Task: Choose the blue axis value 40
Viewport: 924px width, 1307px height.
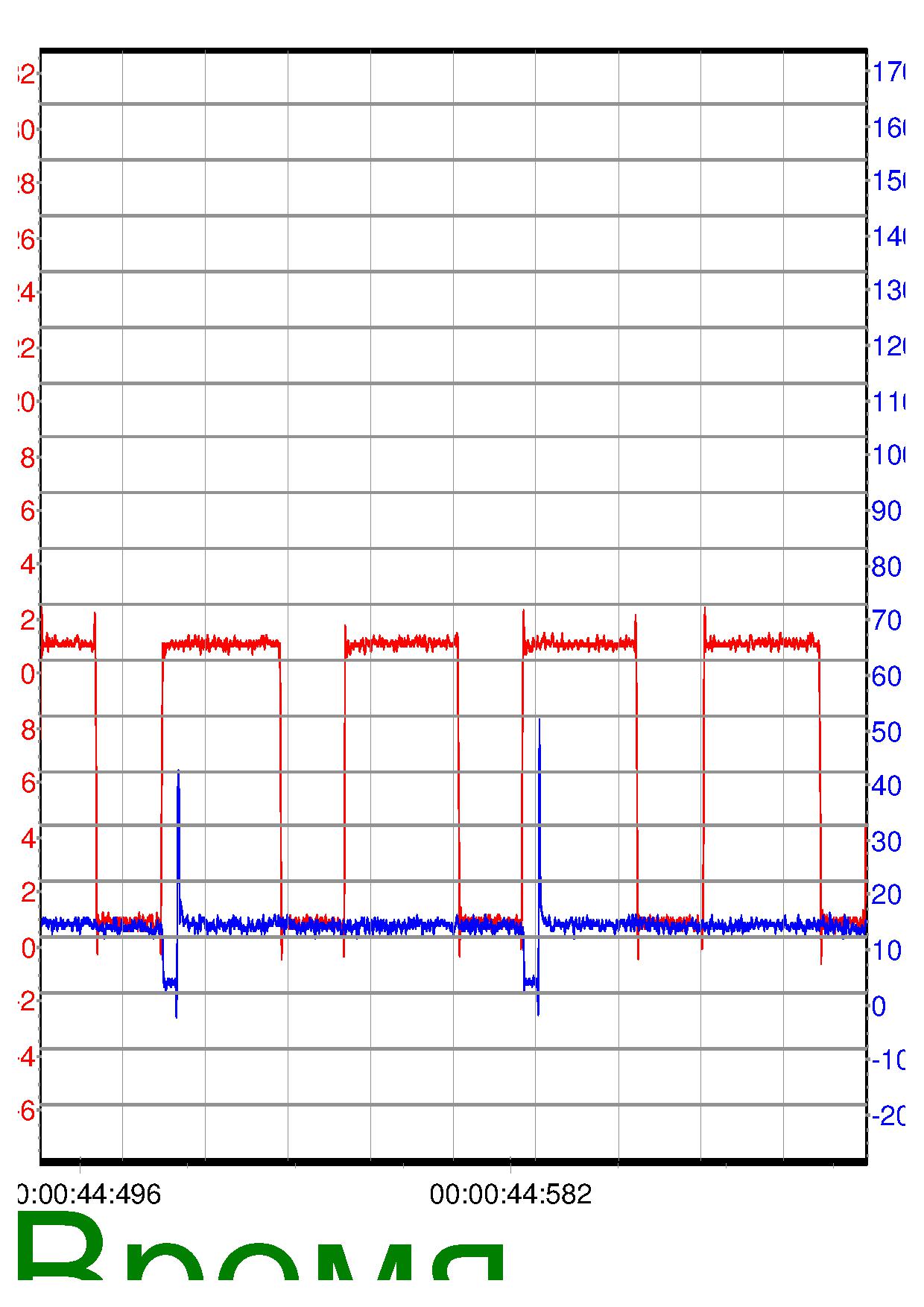Action: (886, 785)
